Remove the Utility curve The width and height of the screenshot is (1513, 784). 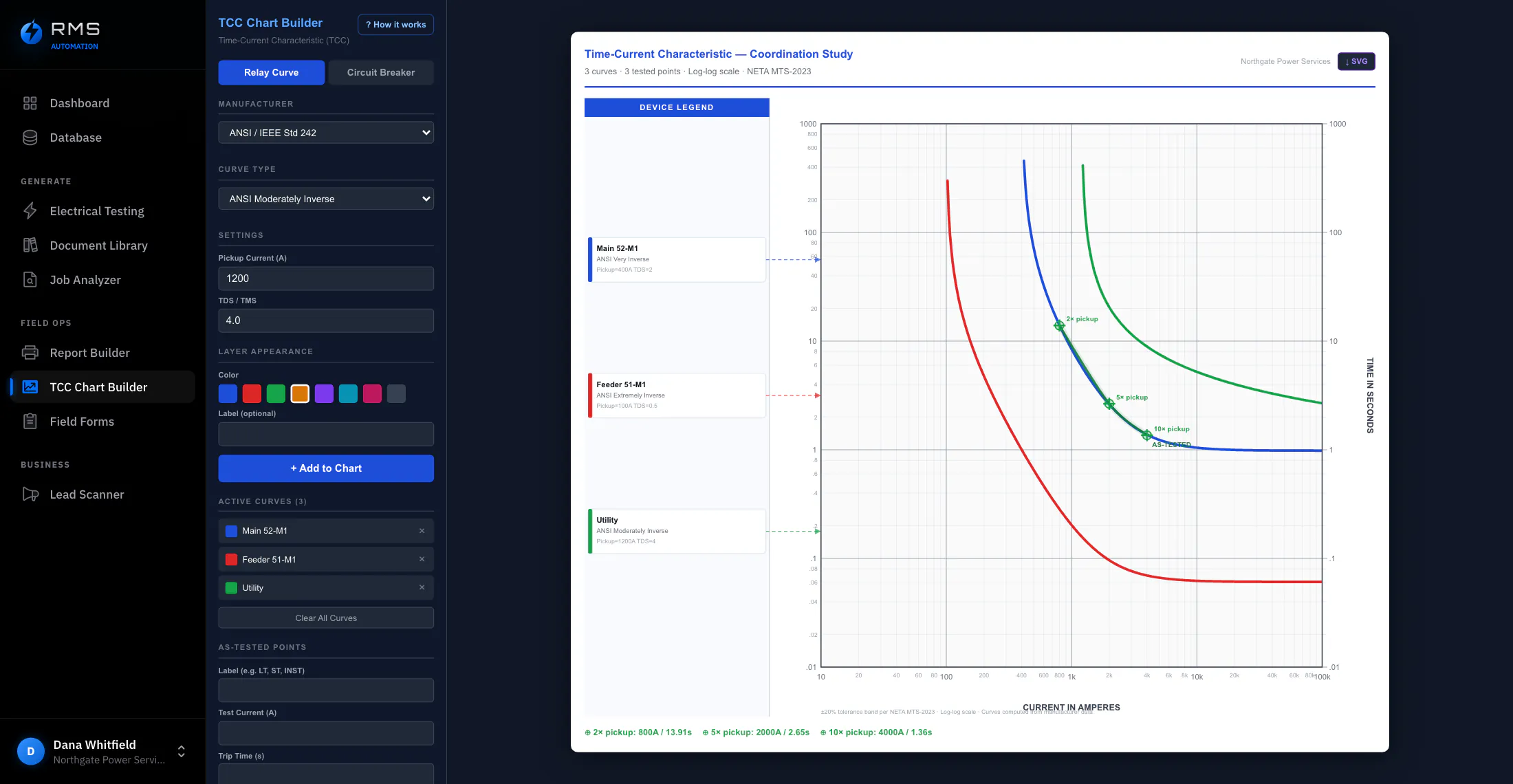(422, 587)
